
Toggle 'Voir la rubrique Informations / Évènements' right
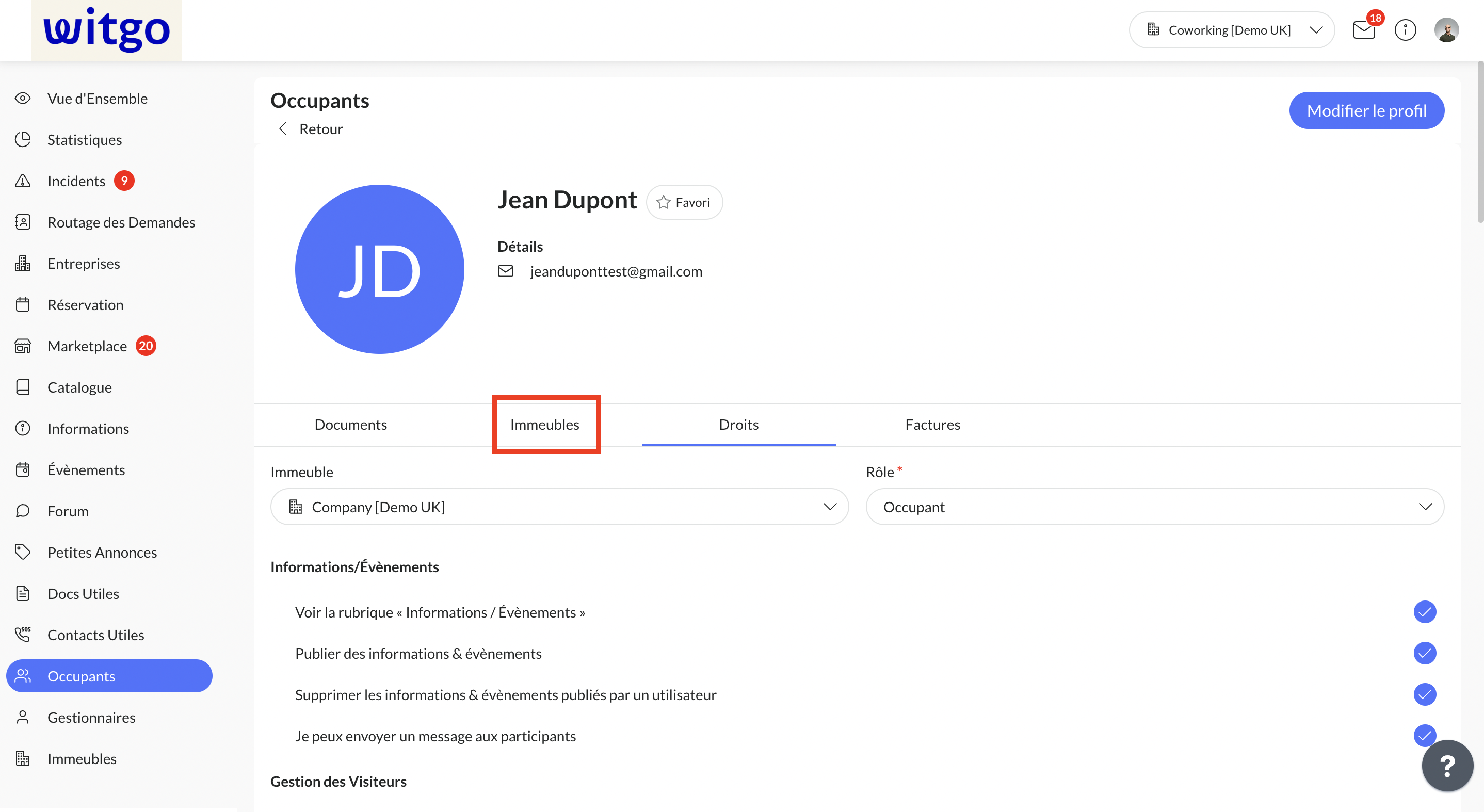pos(1425,612)
